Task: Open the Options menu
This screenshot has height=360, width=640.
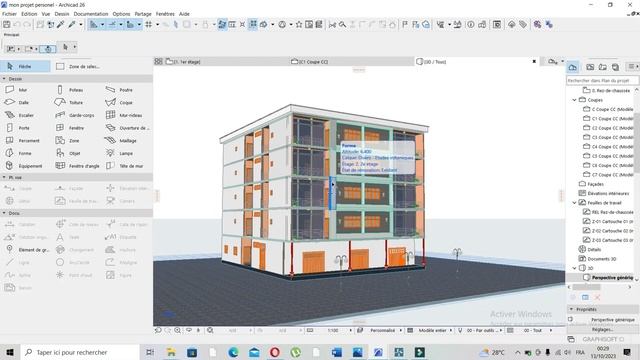Action: (x=121, y=14)
